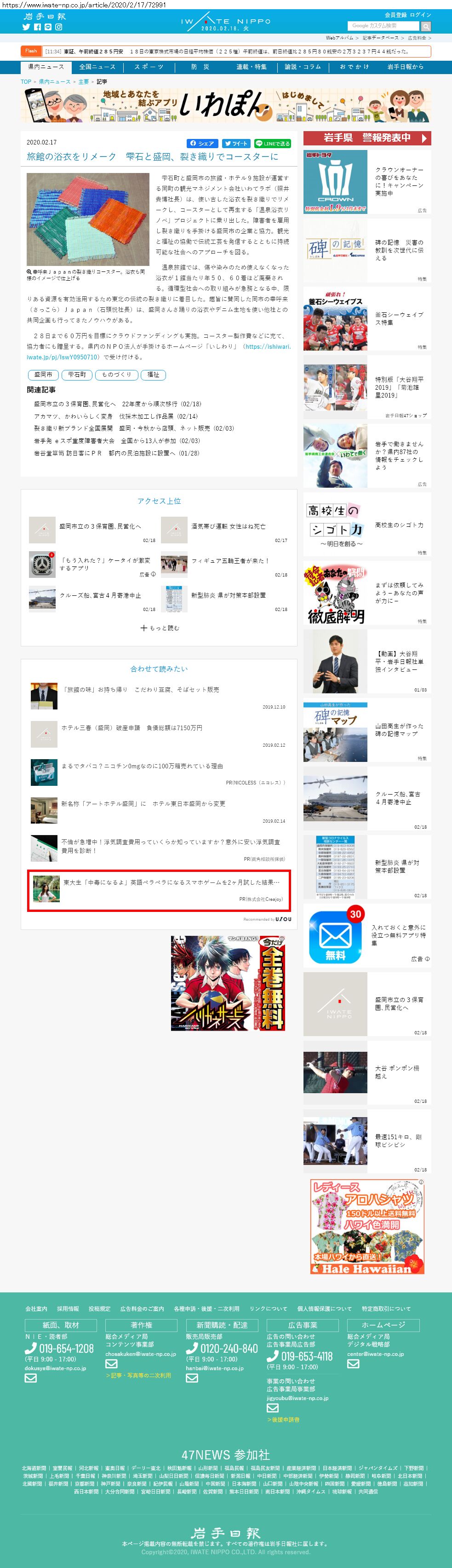Enlarge the coaster article photo
452x1568 pixels.
click(x=88, y=220)
